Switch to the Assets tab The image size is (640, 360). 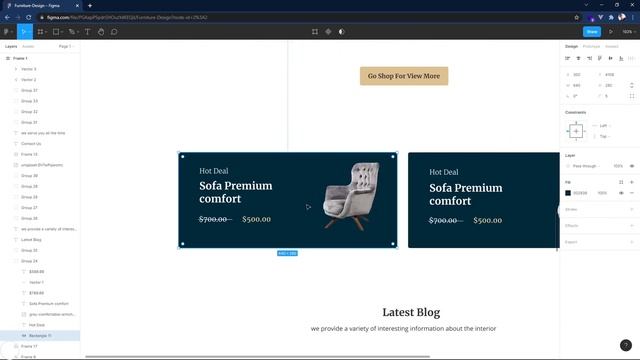tap(28, 47)
